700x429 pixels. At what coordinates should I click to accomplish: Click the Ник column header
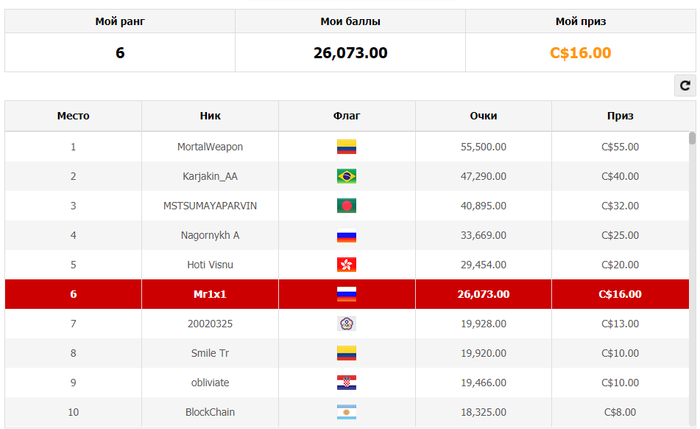point(210,116)
